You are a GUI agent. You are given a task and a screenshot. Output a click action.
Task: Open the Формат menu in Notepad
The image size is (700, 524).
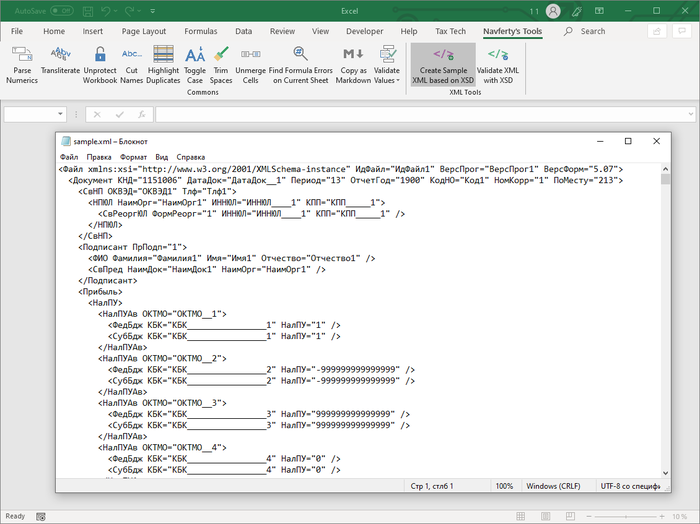coord(133,157)
